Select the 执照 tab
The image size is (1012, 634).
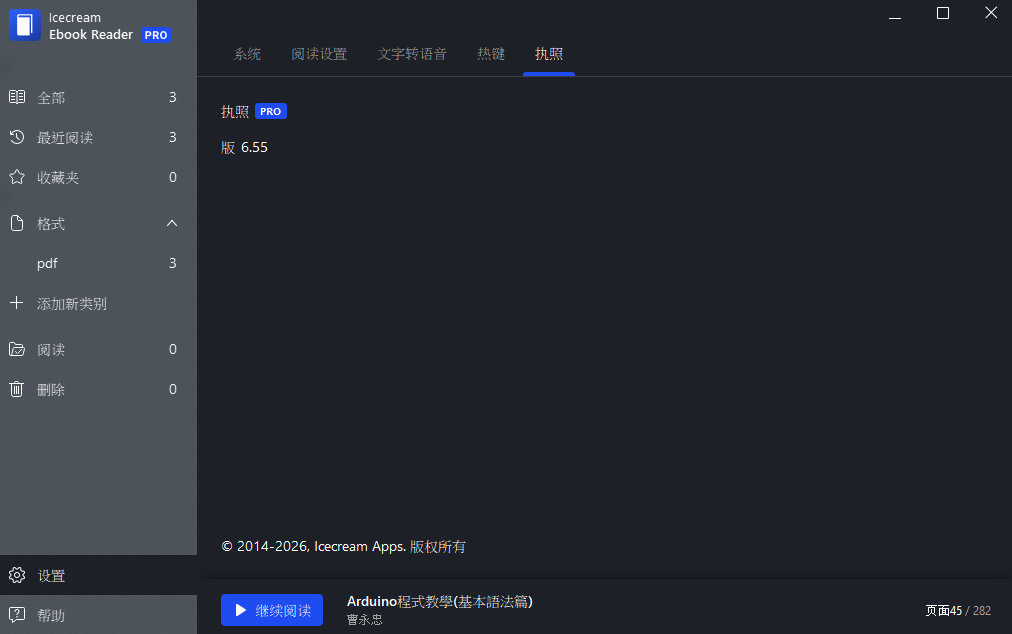(x=549, y=54)
